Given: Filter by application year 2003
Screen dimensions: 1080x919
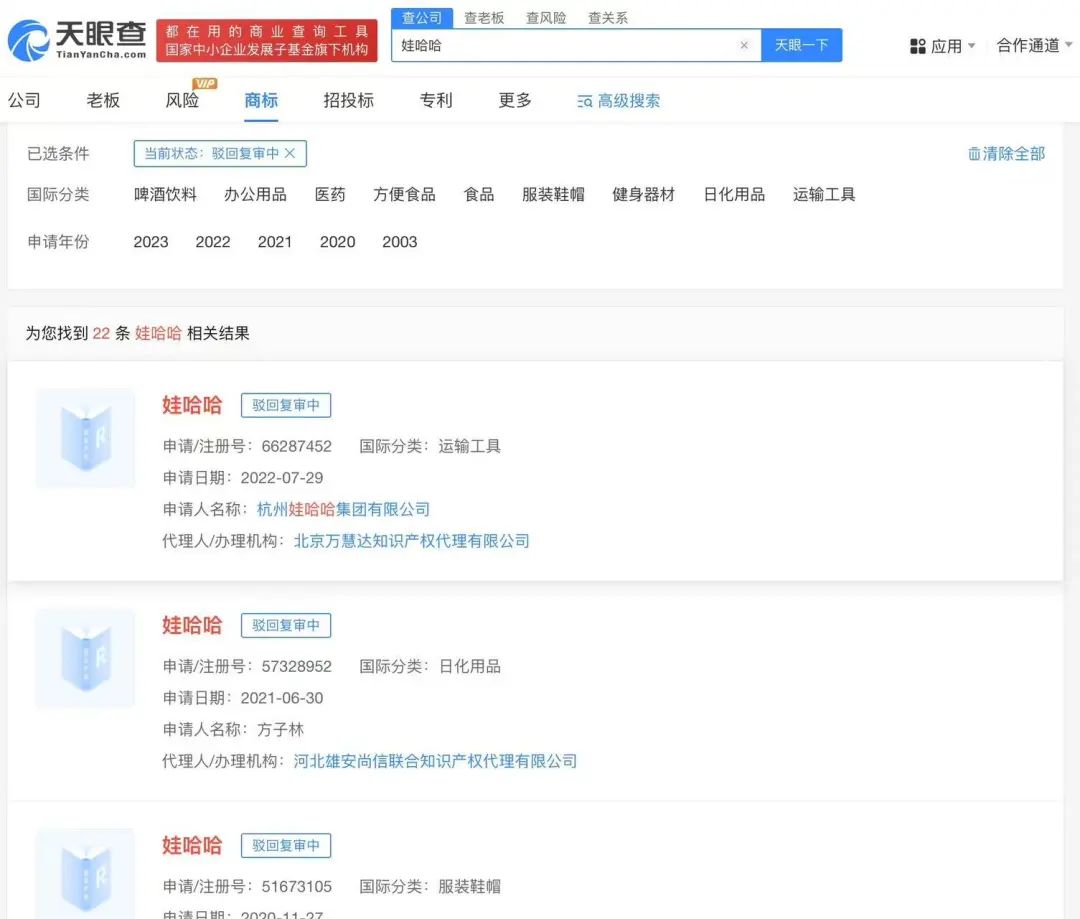Looking at the screenshot, I should (x=399, y=242).
